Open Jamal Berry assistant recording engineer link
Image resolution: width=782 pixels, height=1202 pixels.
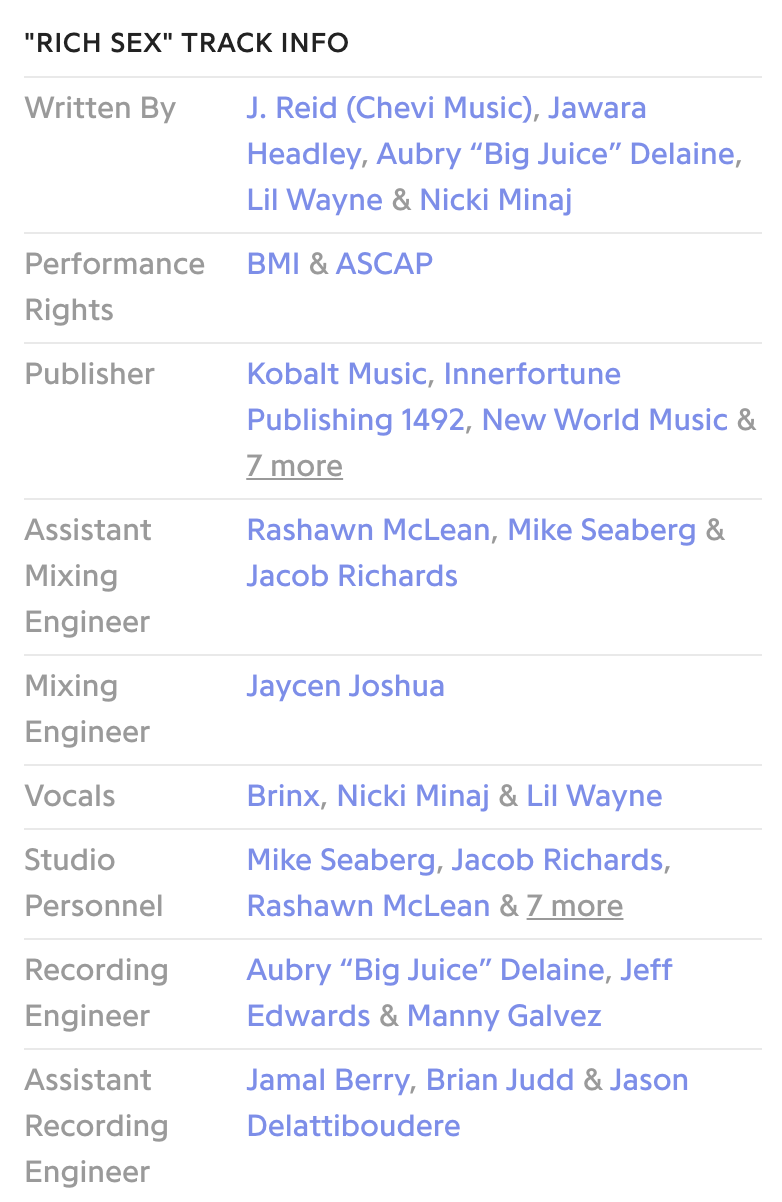[x=328, y=1080]
